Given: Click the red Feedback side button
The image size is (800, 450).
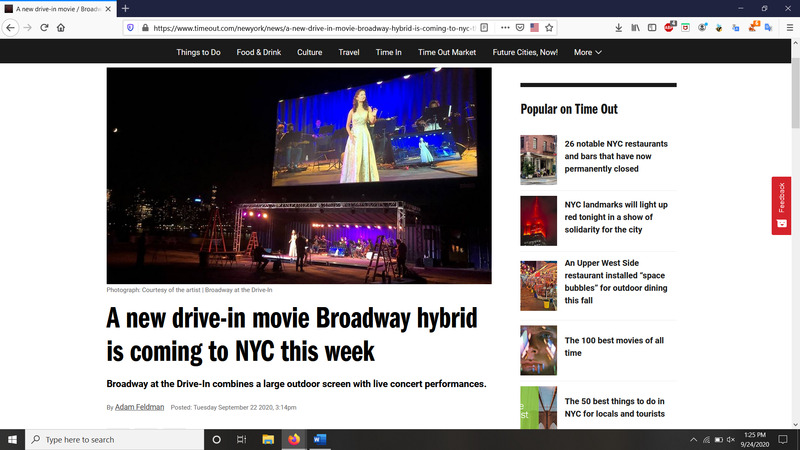Looking at the screenshot, I should point(781,205).
